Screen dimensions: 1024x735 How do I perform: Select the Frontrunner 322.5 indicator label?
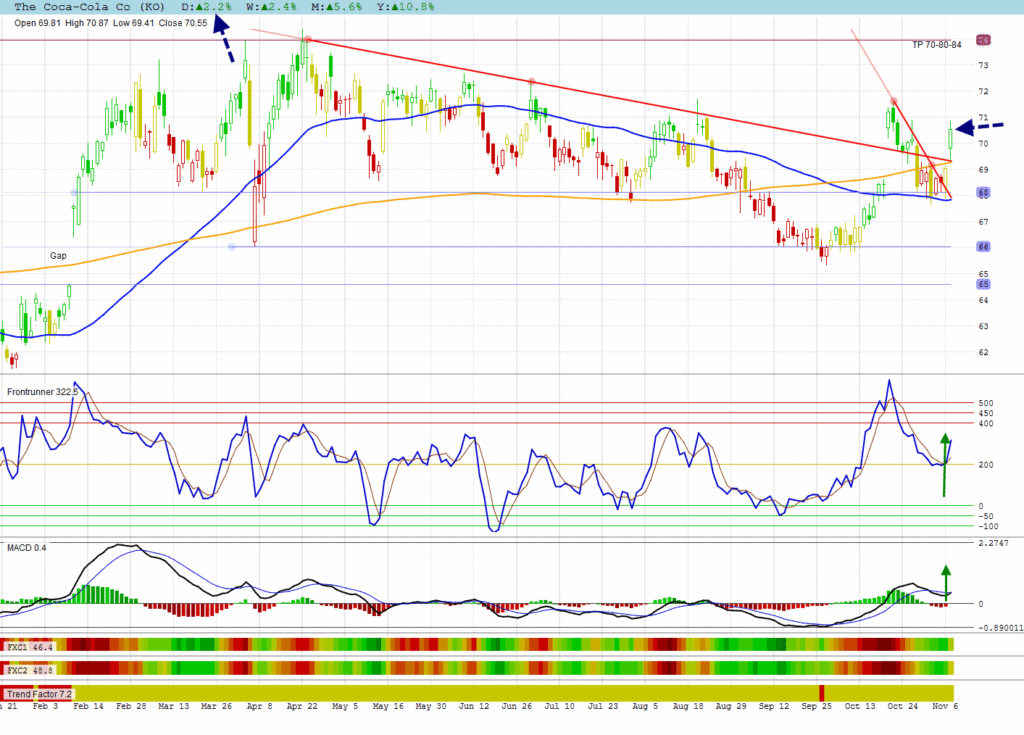tap(43, 391)
